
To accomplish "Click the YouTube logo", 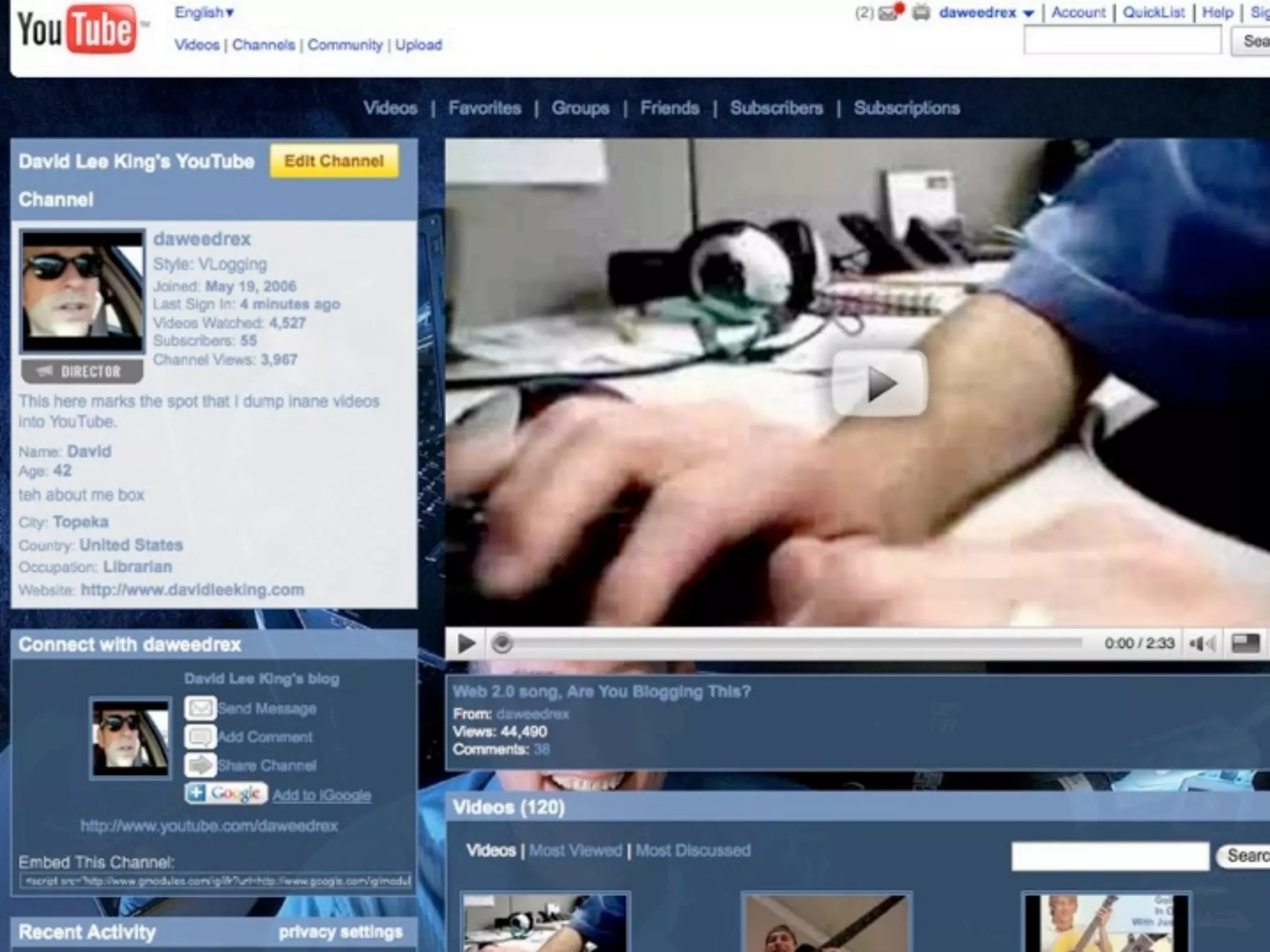I will pyautogui.click(x=78, y=29).
